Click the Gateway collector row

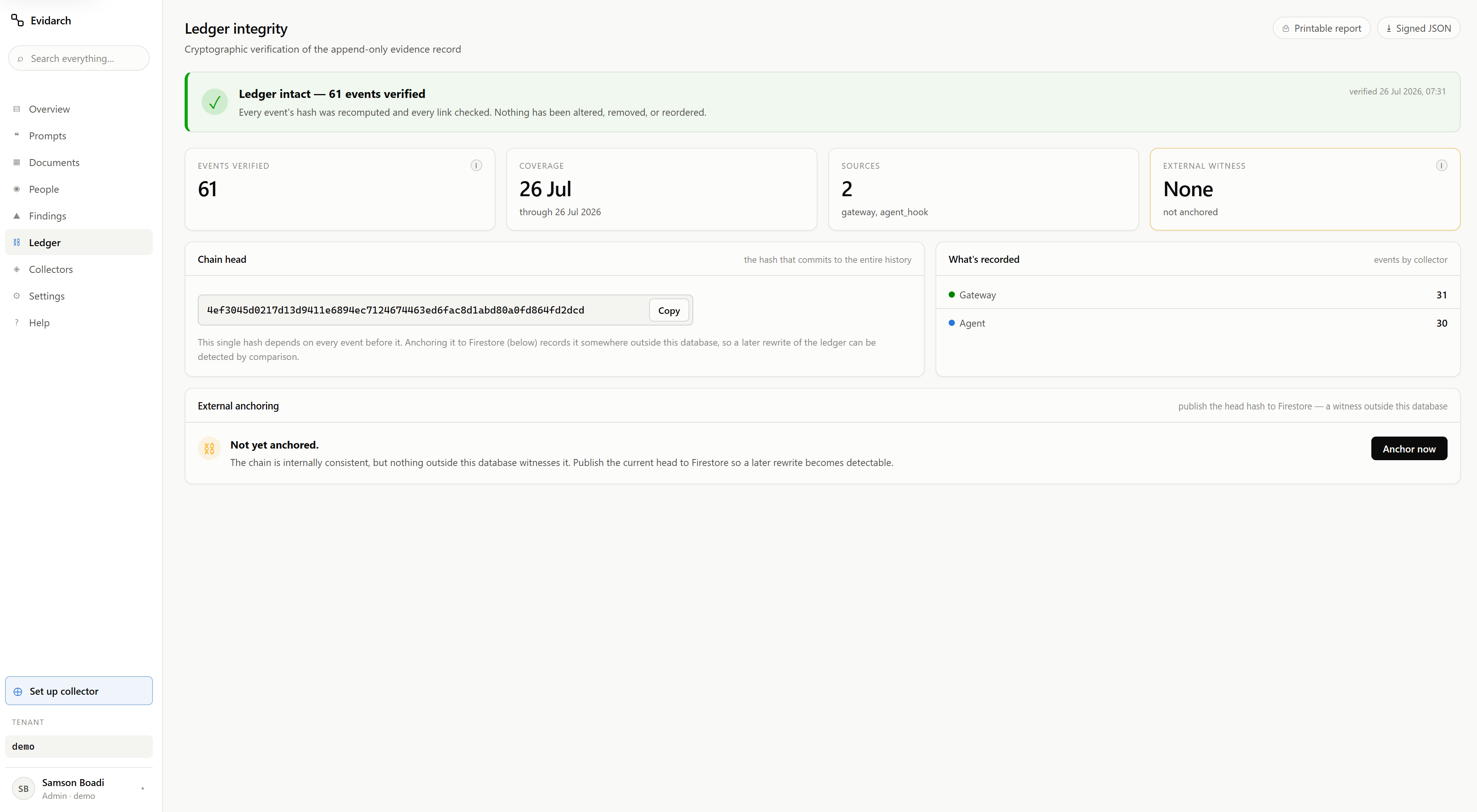(1198, 295)
